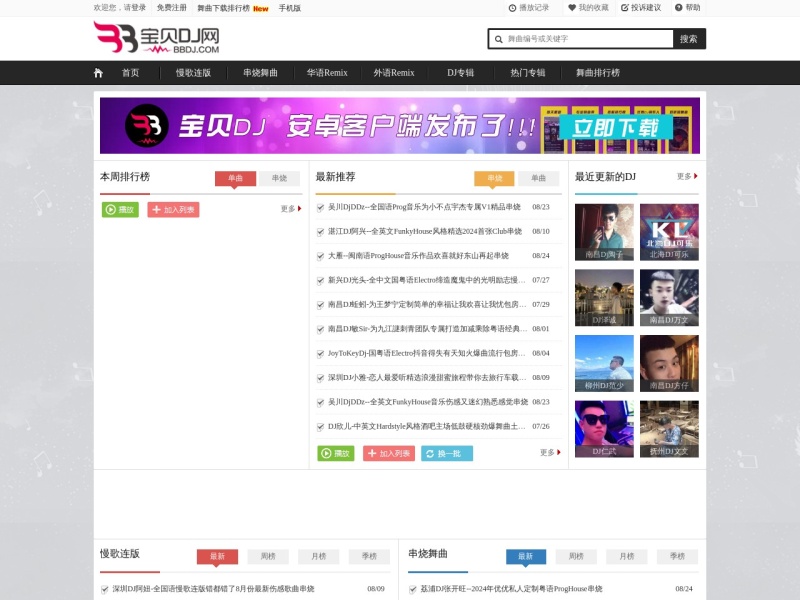Check the 吴川DjDDz Prog 串烧 song checkbox
This screenshot has height=600, width=800.
point(322,209)
